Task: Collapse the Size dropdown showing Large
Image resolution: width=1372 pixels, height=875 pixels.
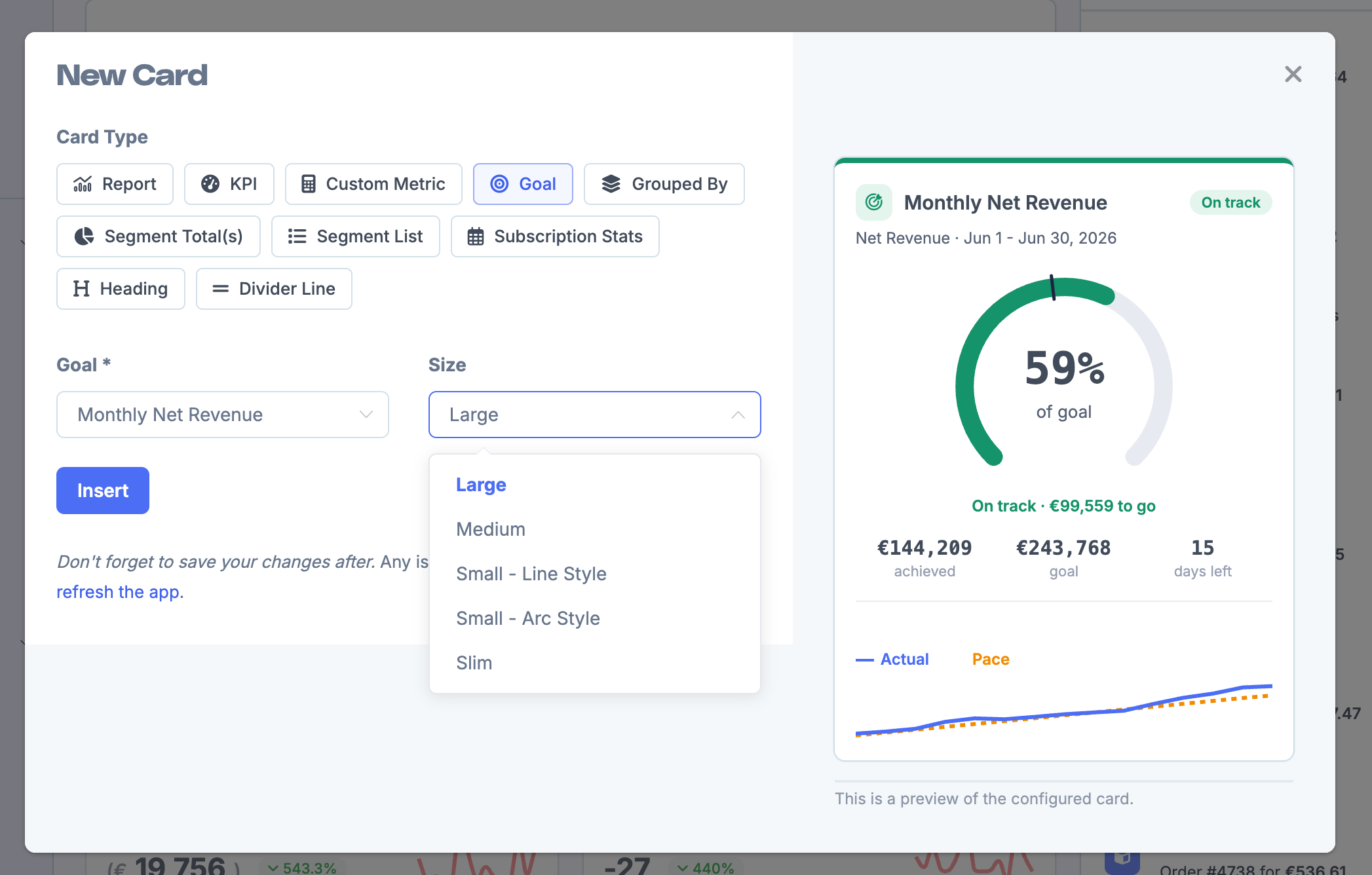Action: (x=595, y=415)
